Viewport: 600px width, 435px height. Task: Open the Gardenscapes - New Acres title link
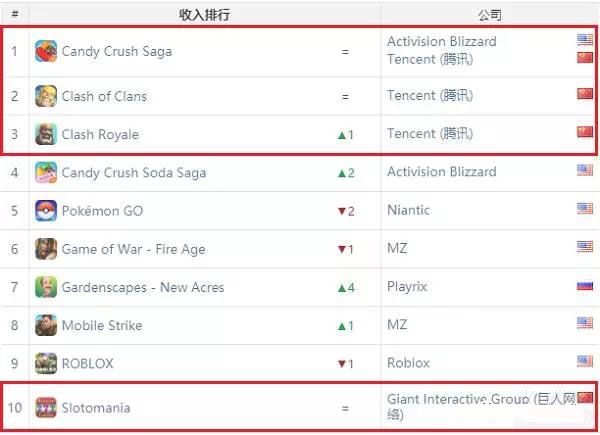(x=143, y=287)
